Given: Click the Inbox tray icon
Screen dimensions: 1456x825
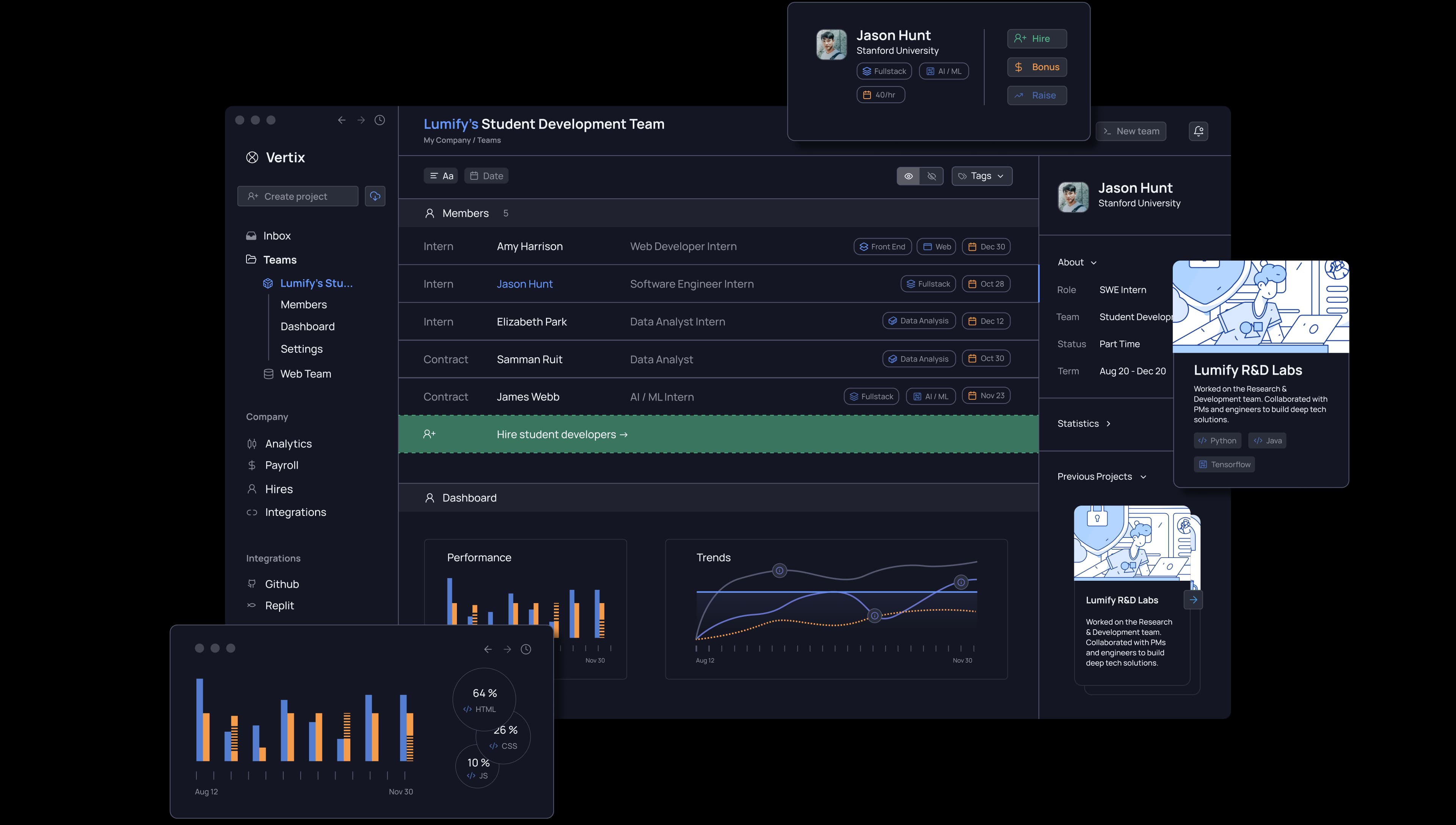Looking at the screenshot, I should (251, 236).
